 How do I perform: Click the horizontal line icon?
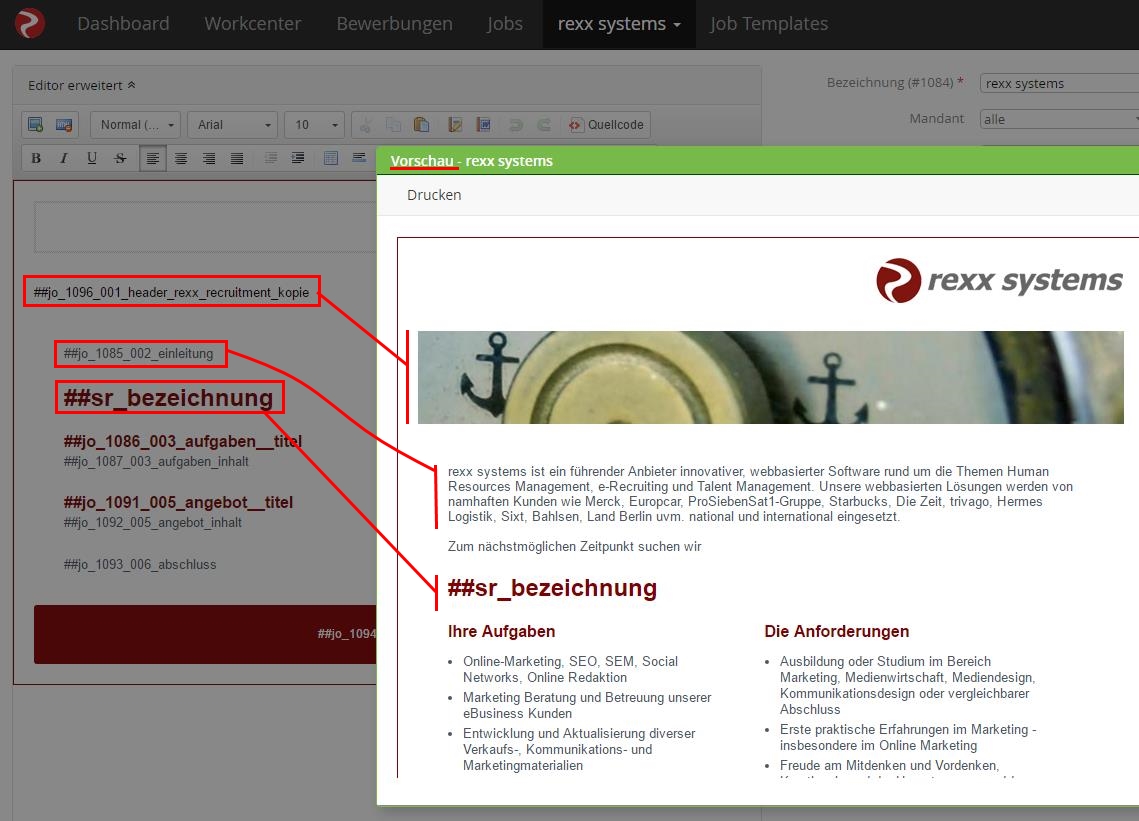click(x=359, y=158)
